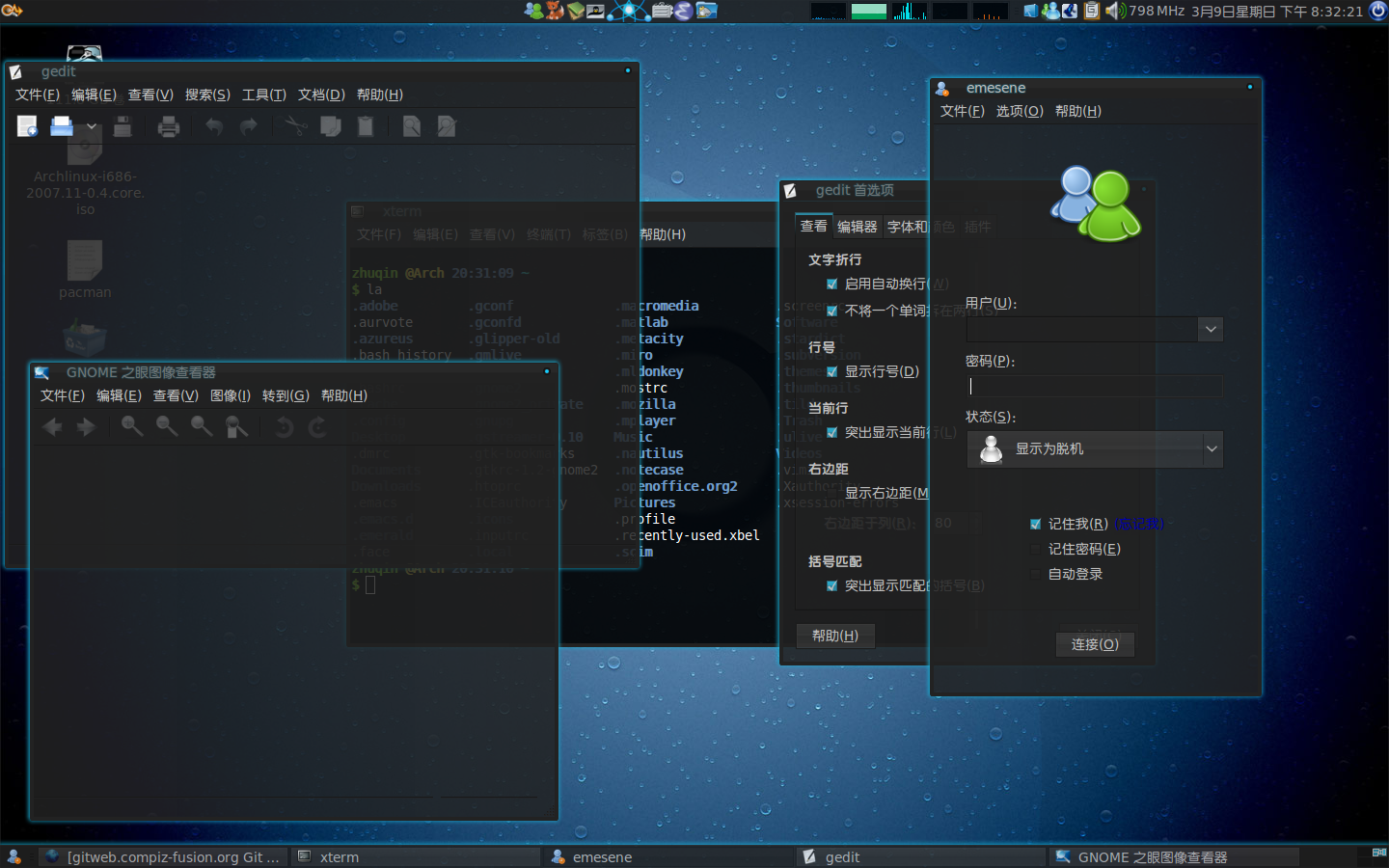
Task: Click the xterm taskbar button
Action: (418, 856)
